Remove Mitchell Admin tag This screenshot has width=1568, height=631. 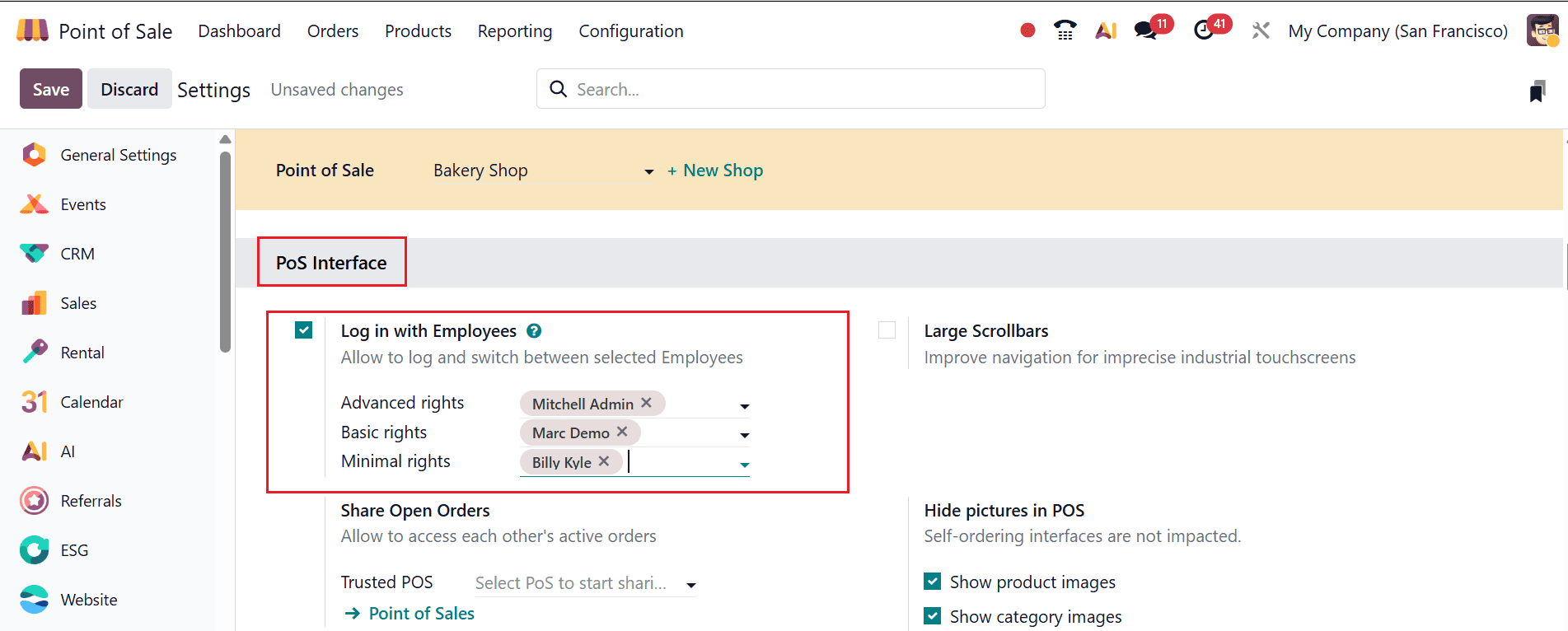pos(647,403)
